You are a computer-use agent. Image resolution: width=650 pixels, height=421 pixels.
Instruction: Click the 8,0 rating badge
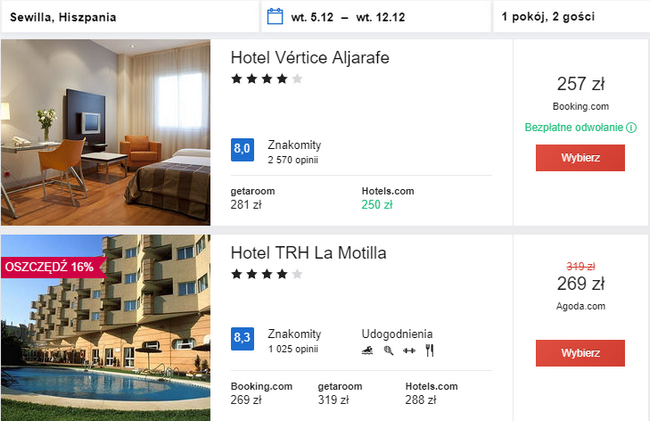click(242, 150)
